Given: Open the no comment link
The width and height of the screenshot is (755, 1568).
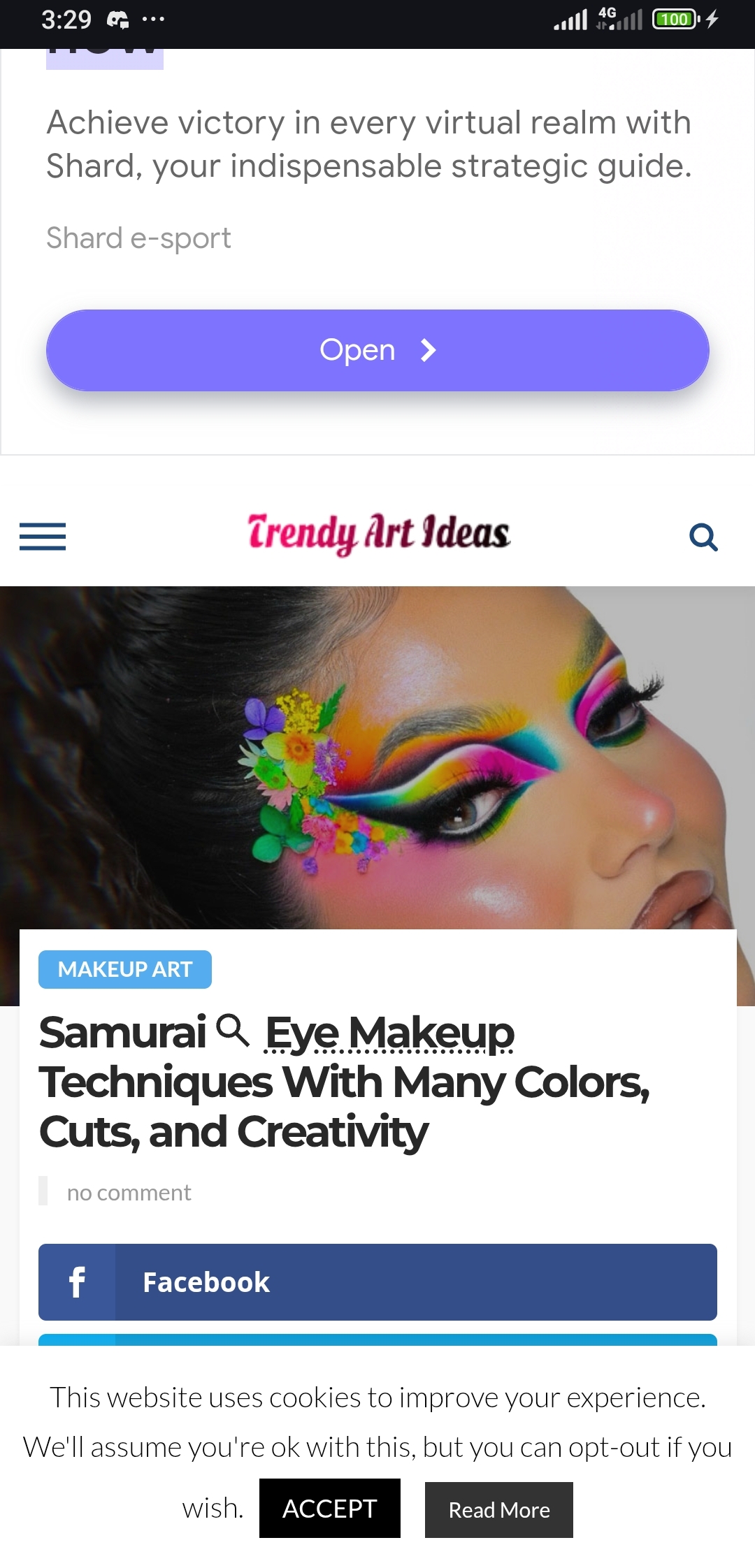Looking at the screenshot, I should (x=129, y=1192).
